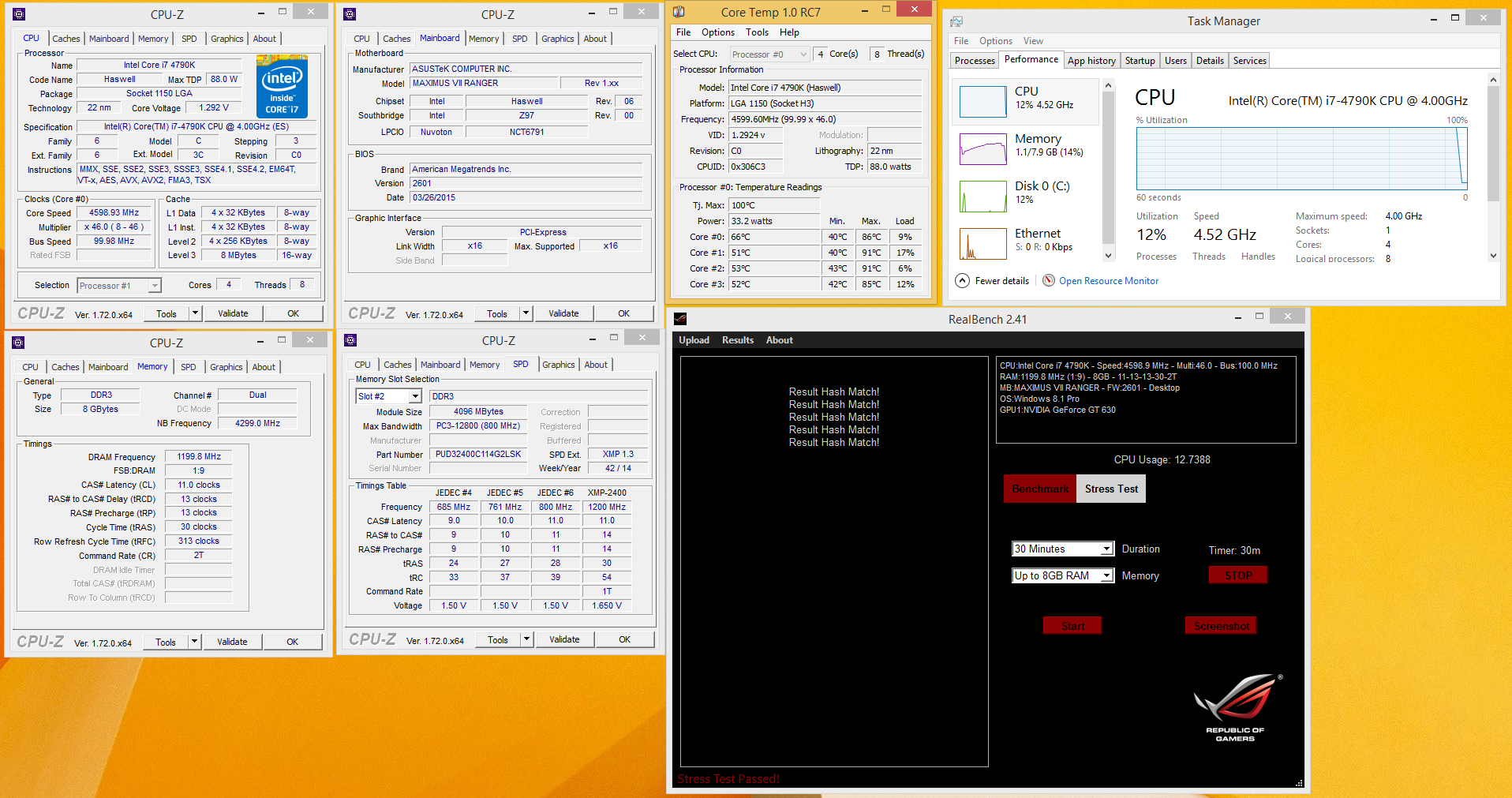
Task: Open the Up to 8GB RAM memory dropdown
Action: [1106, 576]
